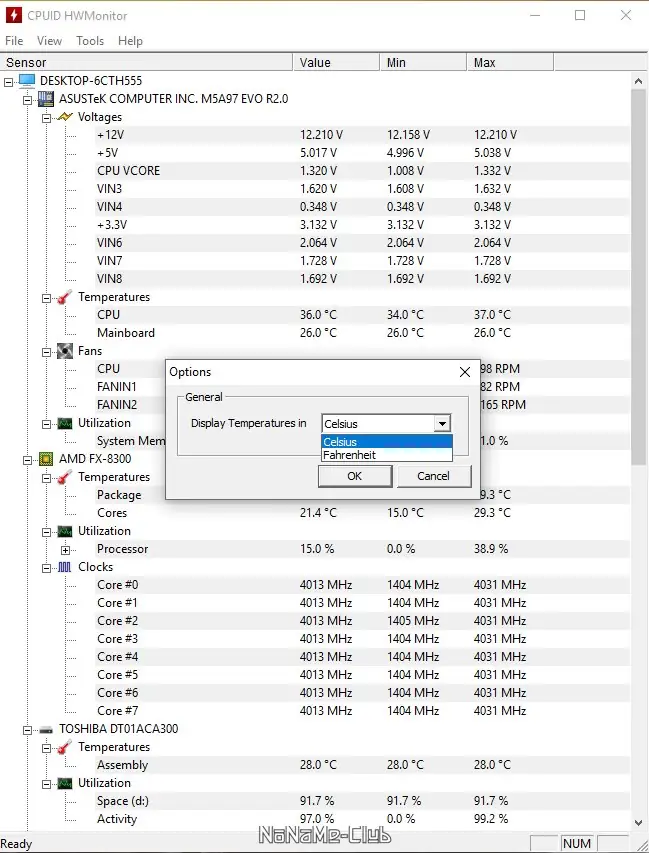Maximize the HWMonitor window
Image resolution: width=649 pixels, height=853 pixels.
click(580, 15)
